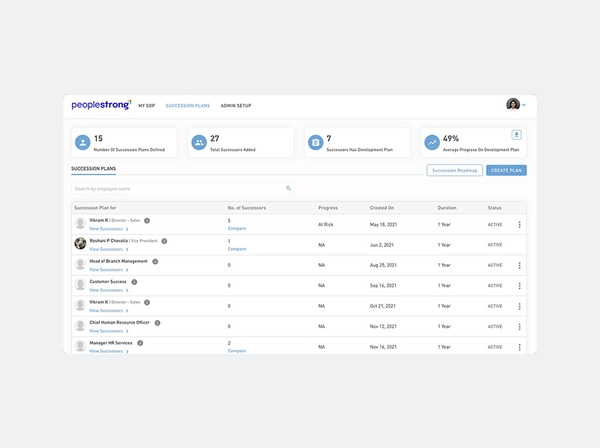Expand View Successors under Head of Branch Management
The width and height of the screenshot is (600, 448).
[x=108, y=270]
